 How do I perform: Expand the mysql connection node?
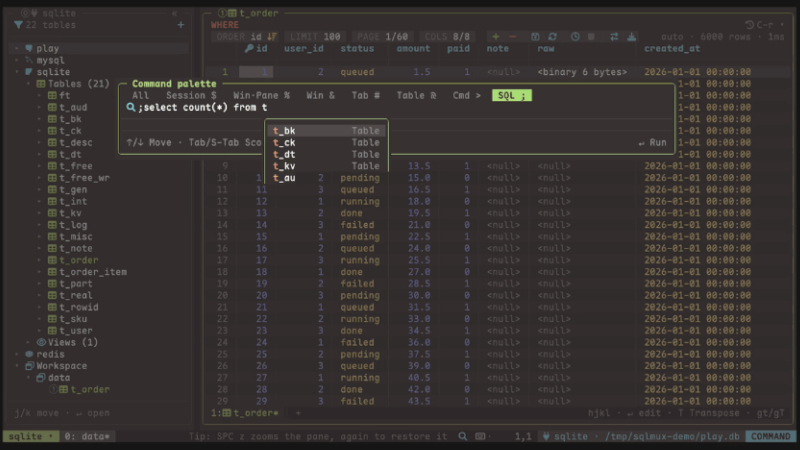(17, 60)
